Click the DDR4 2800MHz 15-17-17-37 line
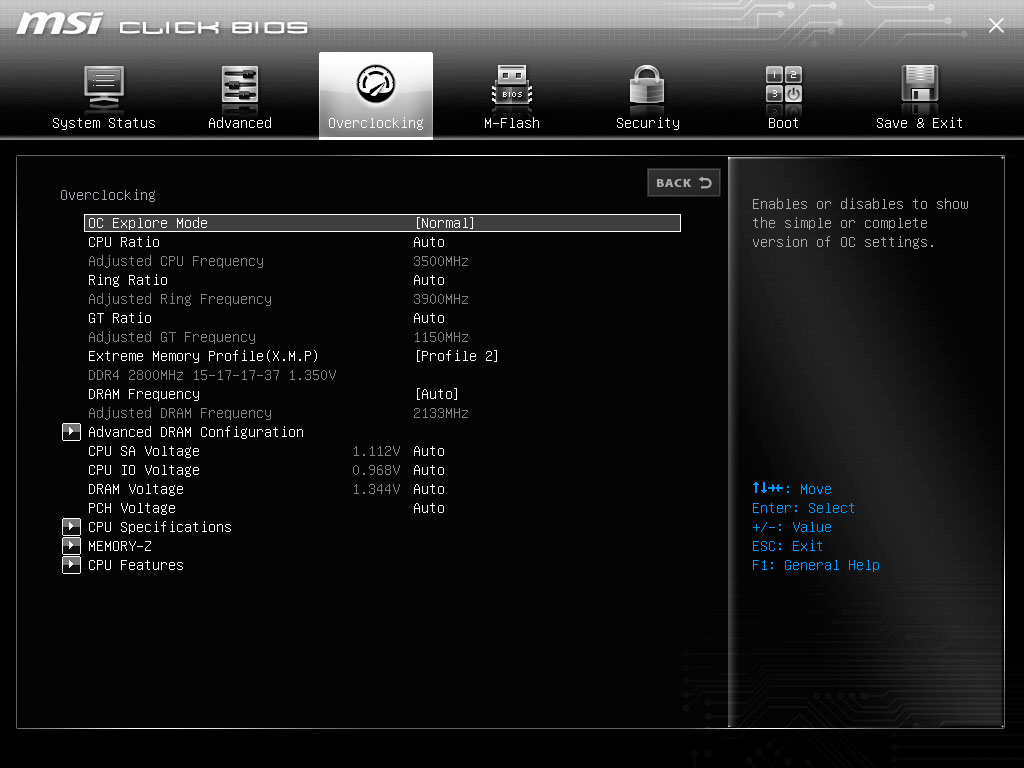 click(212, 375)
